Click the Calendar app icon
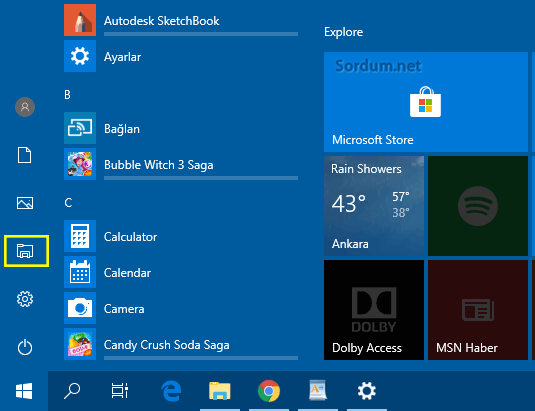This screenshot has height=411, width=535. coord(80,272)
